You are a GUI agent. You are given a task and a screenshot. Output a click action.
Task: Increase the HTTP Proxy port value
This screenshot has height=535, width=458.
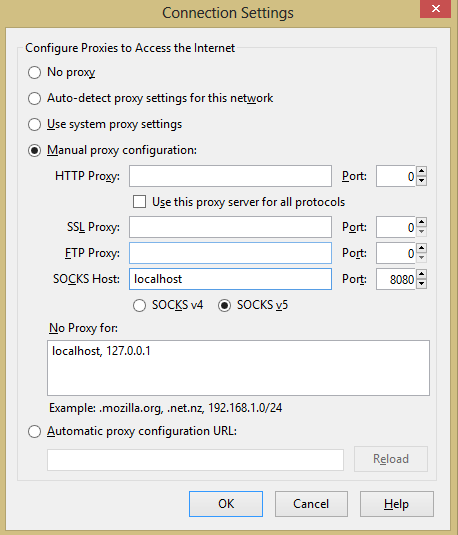point(422,172)
